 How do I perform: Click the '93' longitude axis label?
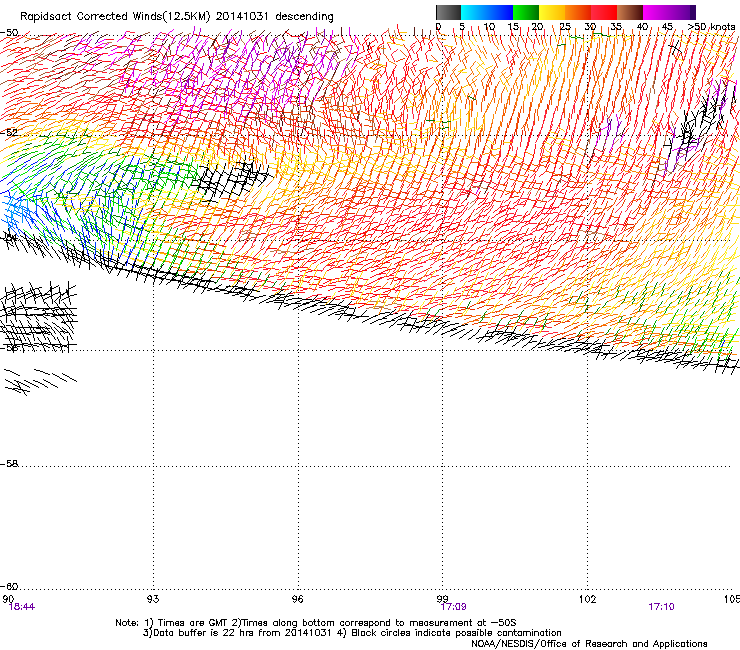(153, 599)
